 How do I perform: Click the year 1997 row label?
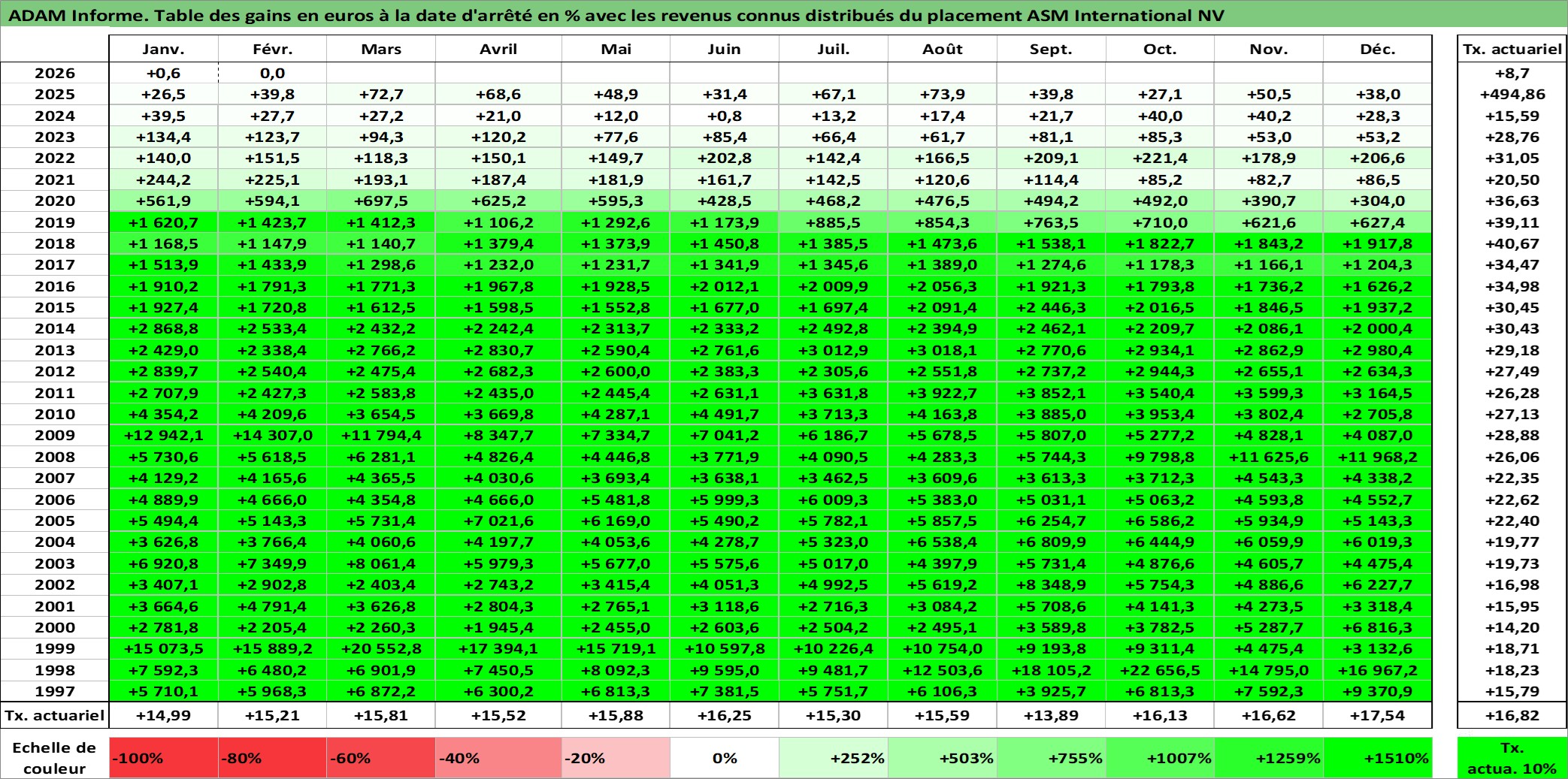tap(55, 691)
